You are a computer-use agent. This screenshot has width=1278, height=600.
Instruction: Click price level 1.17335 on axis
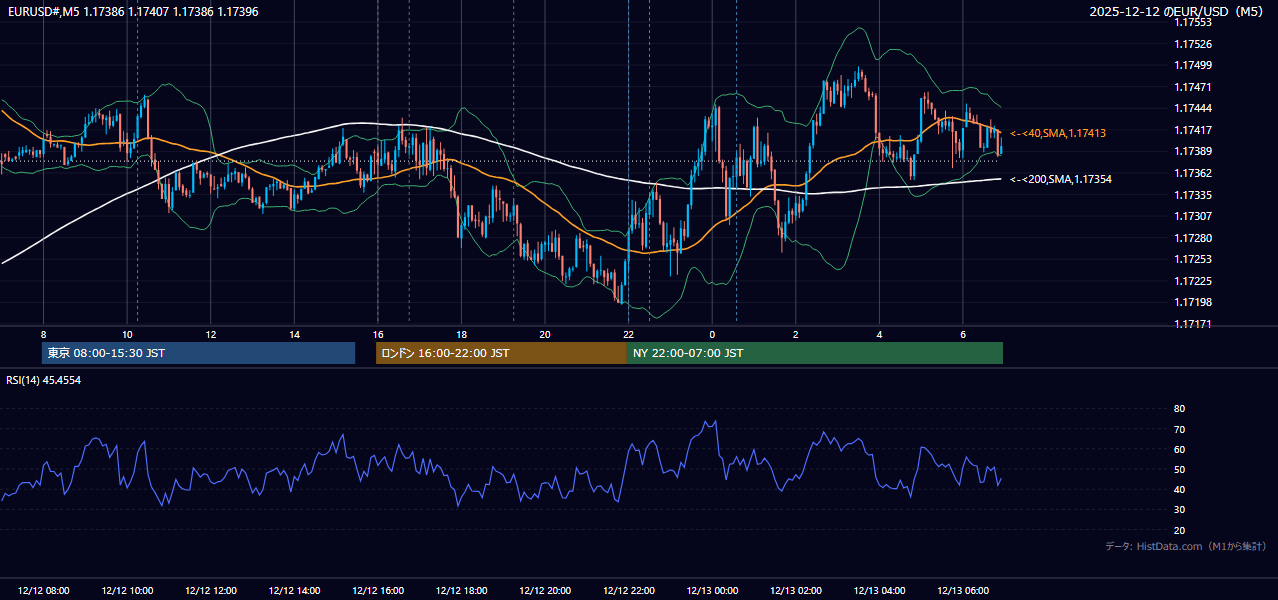(x=1192, y=195)
